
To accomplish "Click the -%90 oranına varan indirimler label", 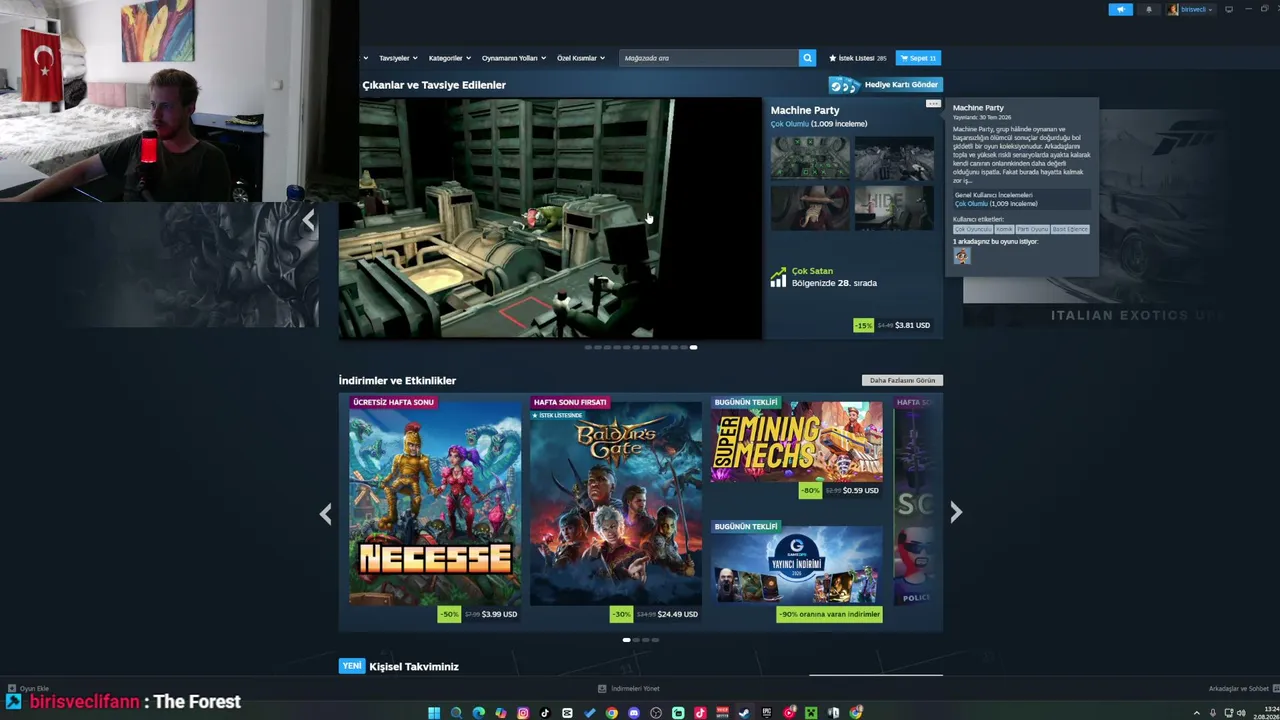I will 830,614.
